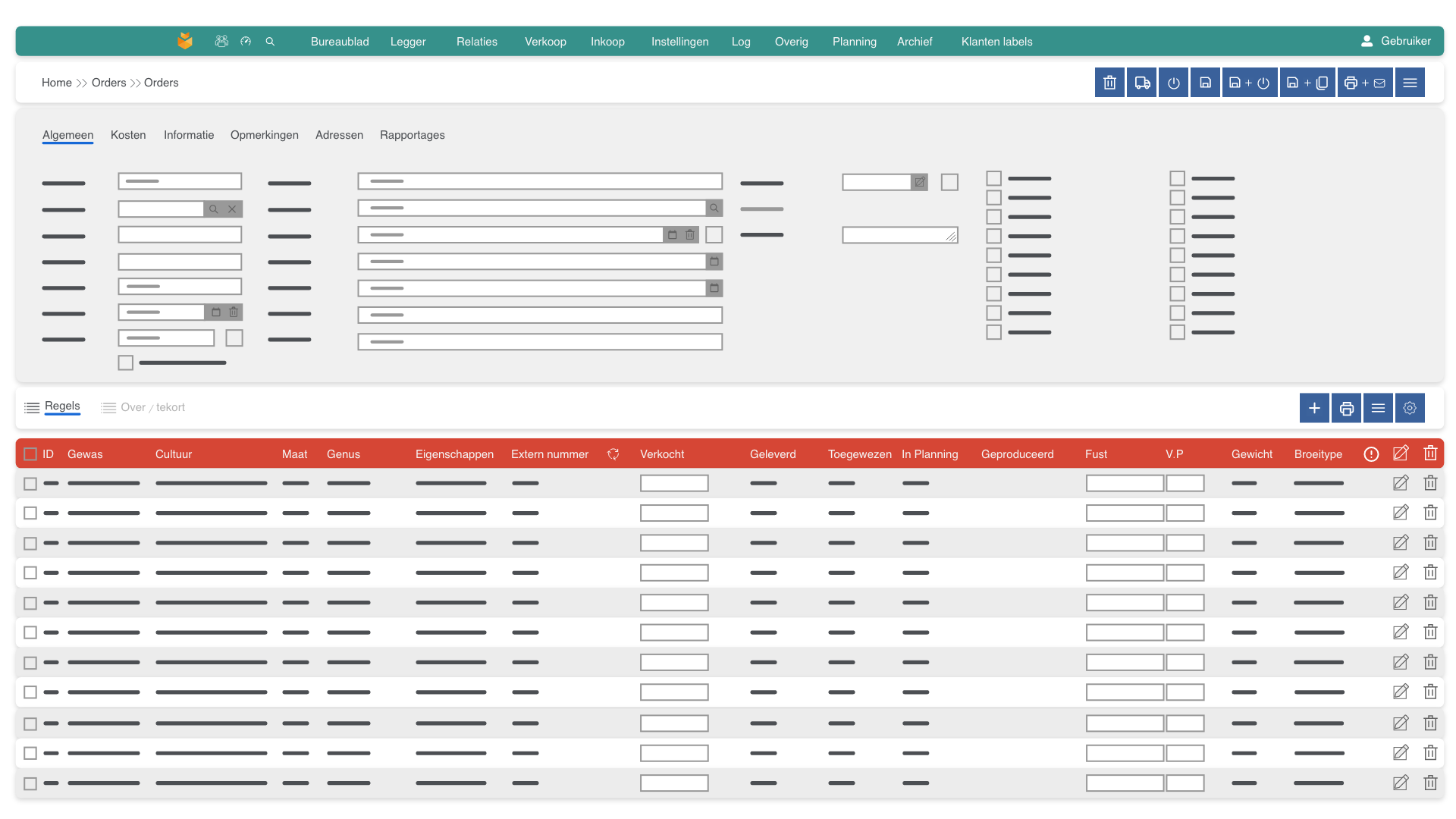Open the Verkoop menu
This screenshot has height=819, width=1456.
click(x=545, y=42)
